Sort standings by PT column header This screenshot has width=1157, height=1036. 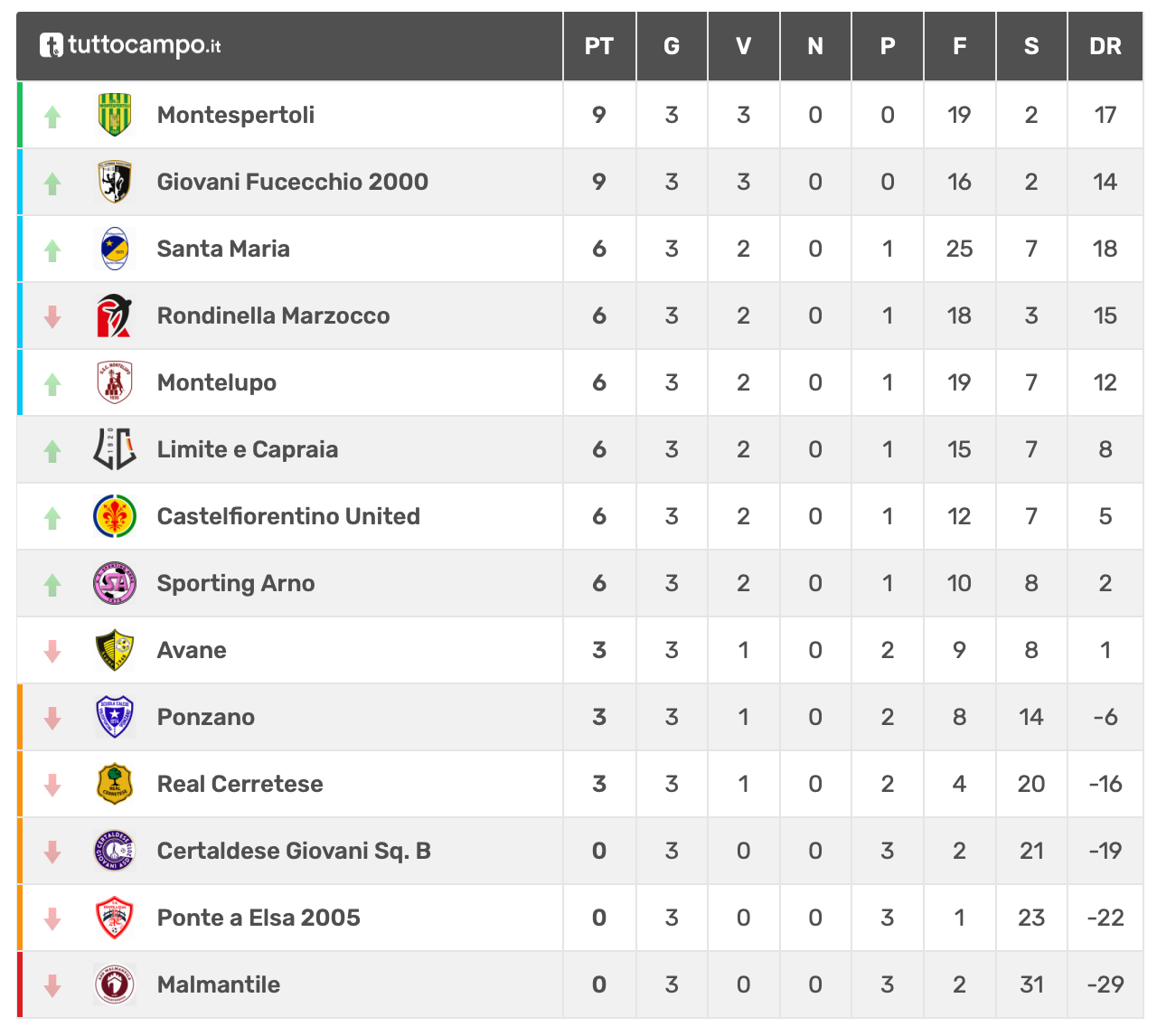tap(599, 46)
